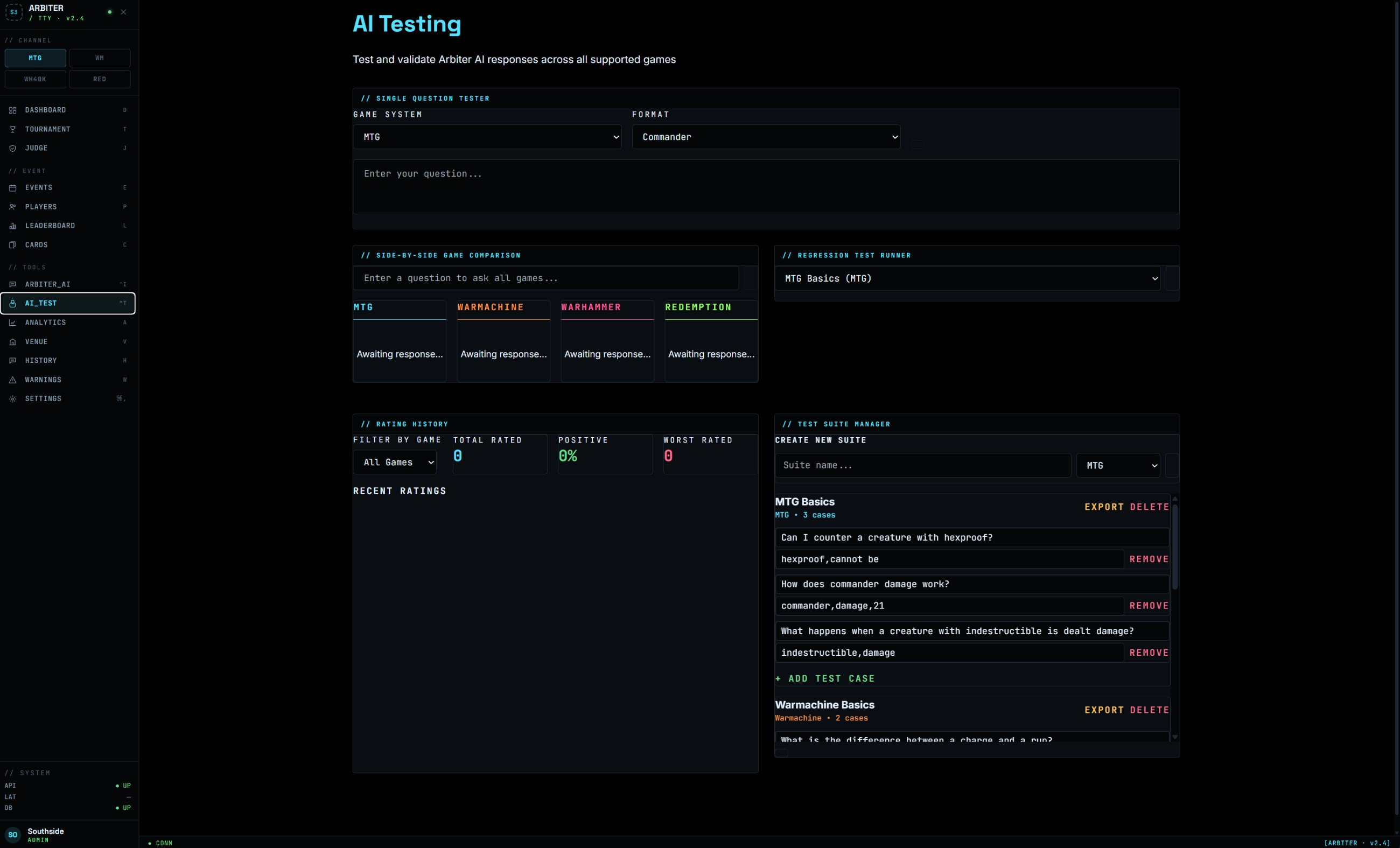The width and height of the screenshot is (1400, 848).
Task: Click the CONN status in the bottom bar
Action: tap(160, 843)
